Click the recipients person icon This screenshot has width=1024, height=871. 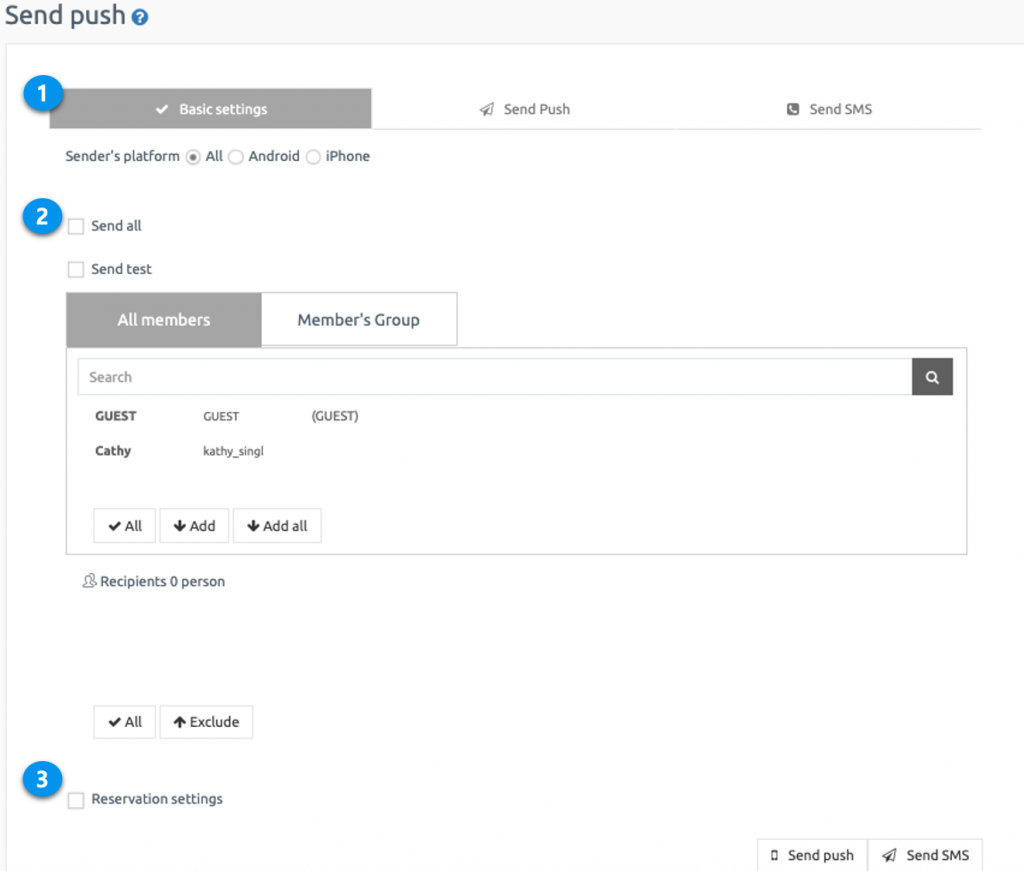(x=89, y=581)
